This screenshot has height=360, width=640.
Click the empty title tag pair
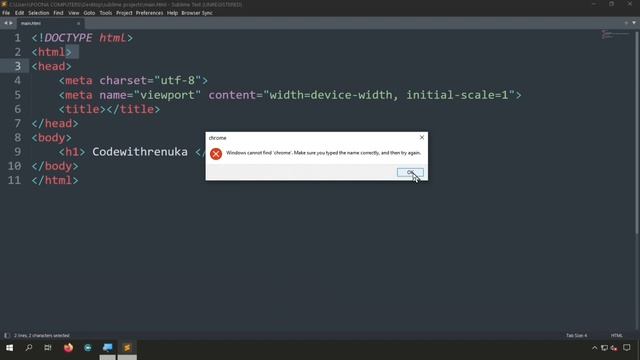(109, 109)
